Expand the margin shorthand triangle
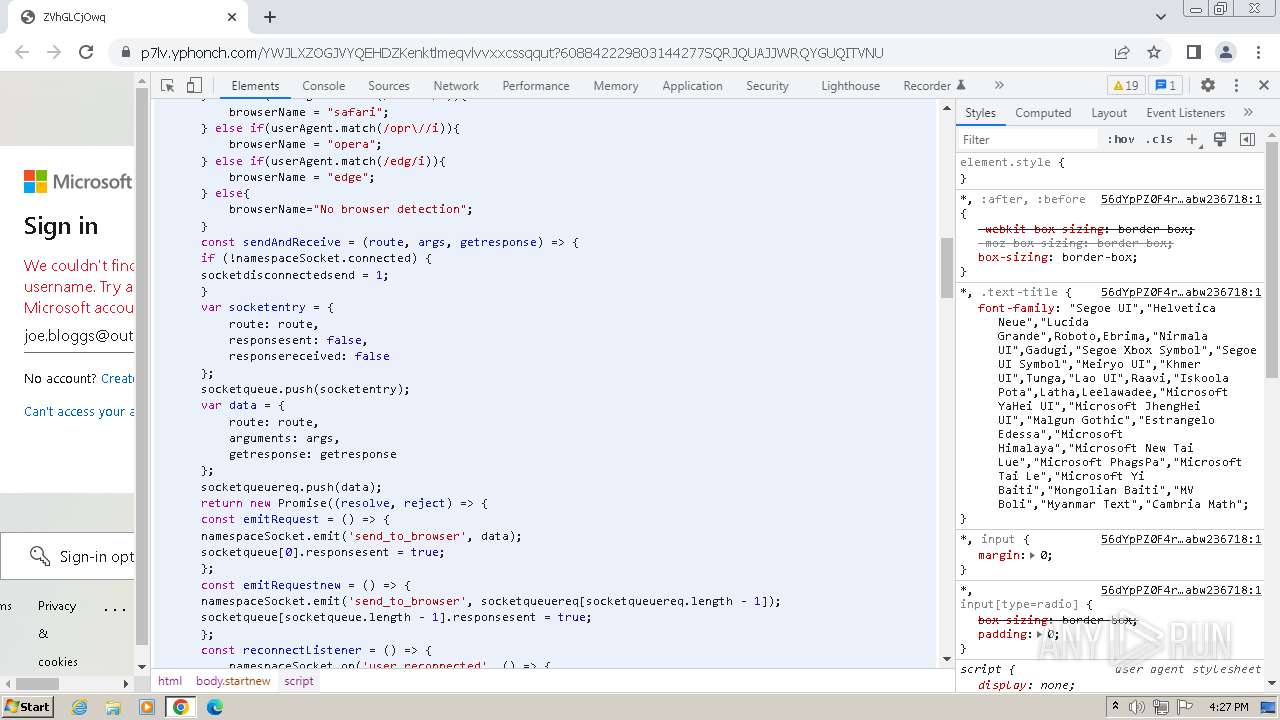The width and height of the screenshot is (1280, 720). pos(1034,555)
